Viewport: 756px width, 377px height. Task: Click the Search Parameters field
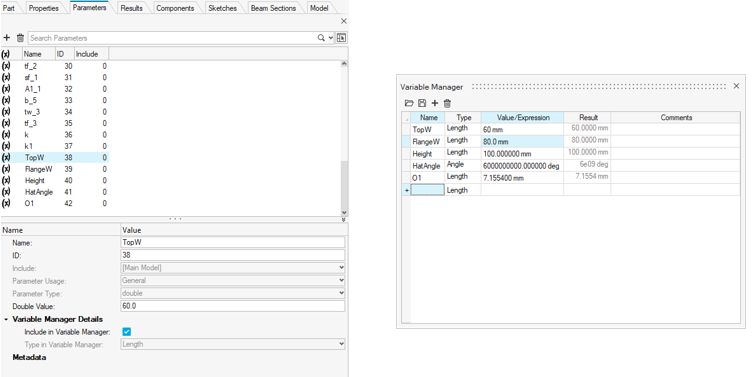click(x=173, y=38)
